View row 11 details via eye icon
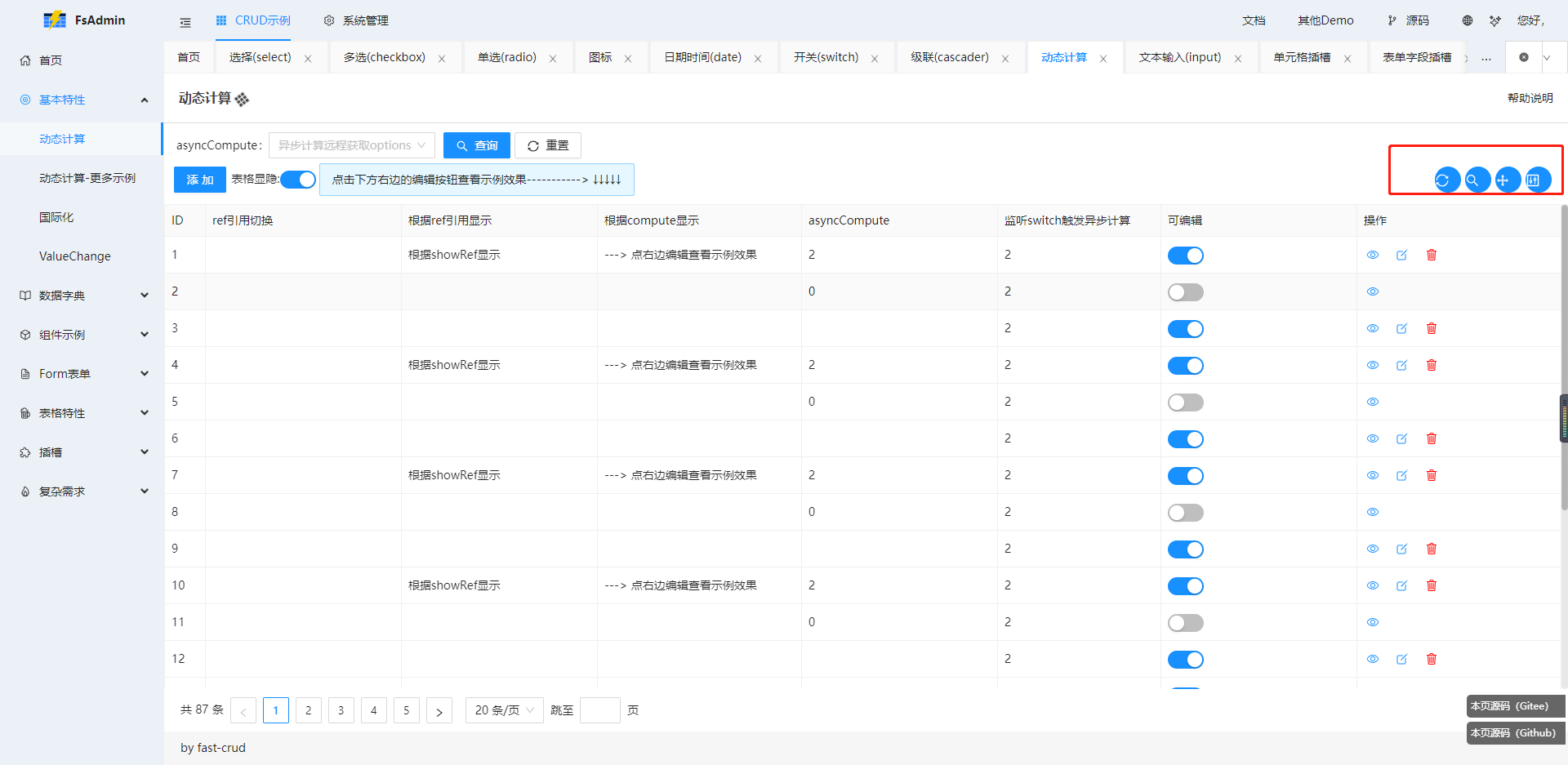 coord(1373,622)
